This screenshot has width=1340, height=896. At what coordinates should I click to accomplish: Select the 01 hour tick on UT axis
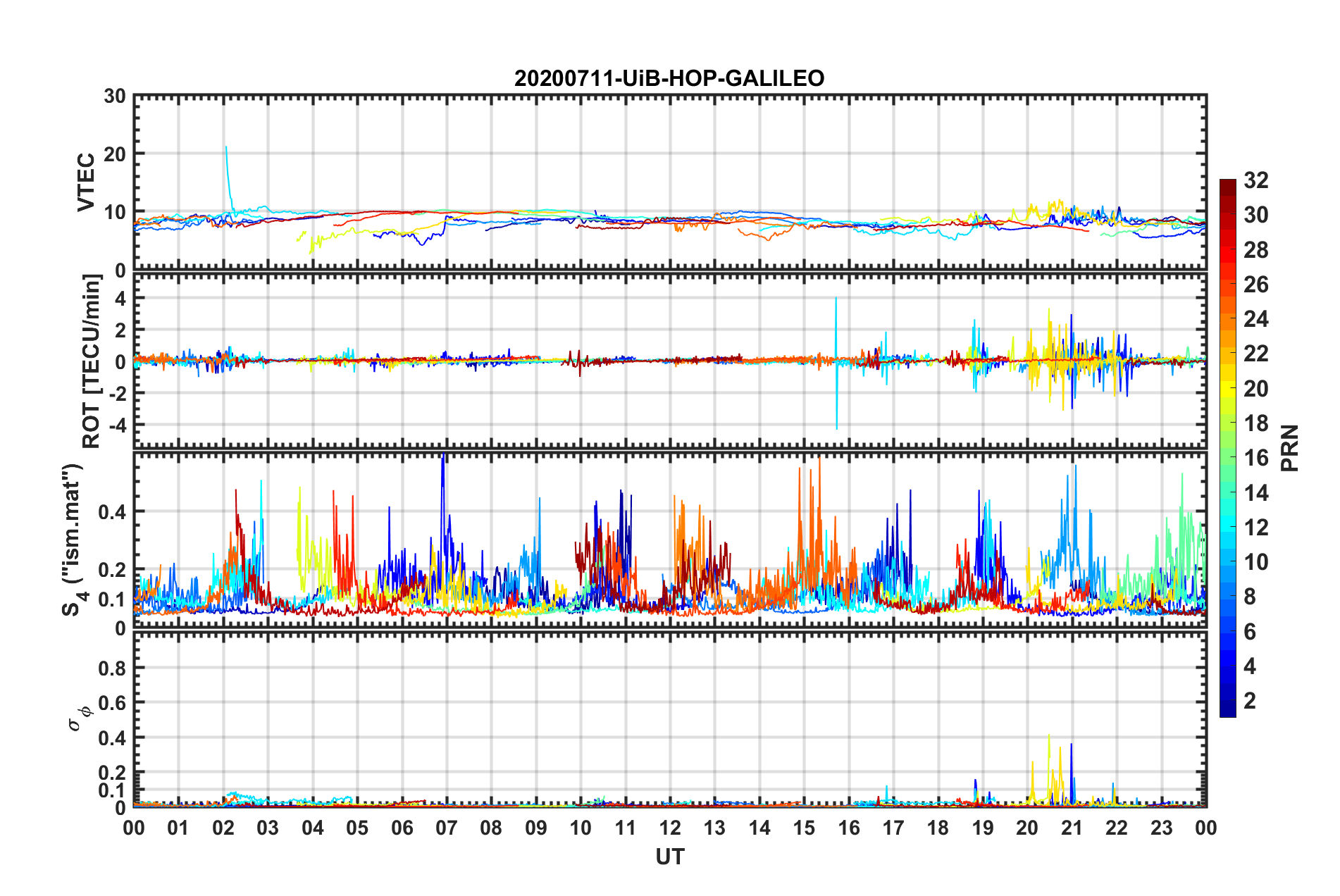(178, 828)
